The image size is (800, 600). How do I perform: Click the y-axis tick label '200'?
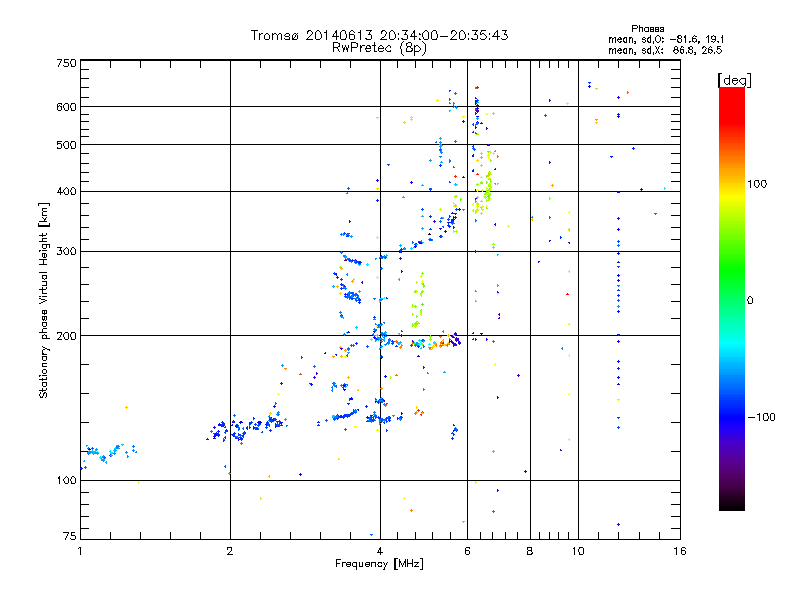click(x=67, y=336)
